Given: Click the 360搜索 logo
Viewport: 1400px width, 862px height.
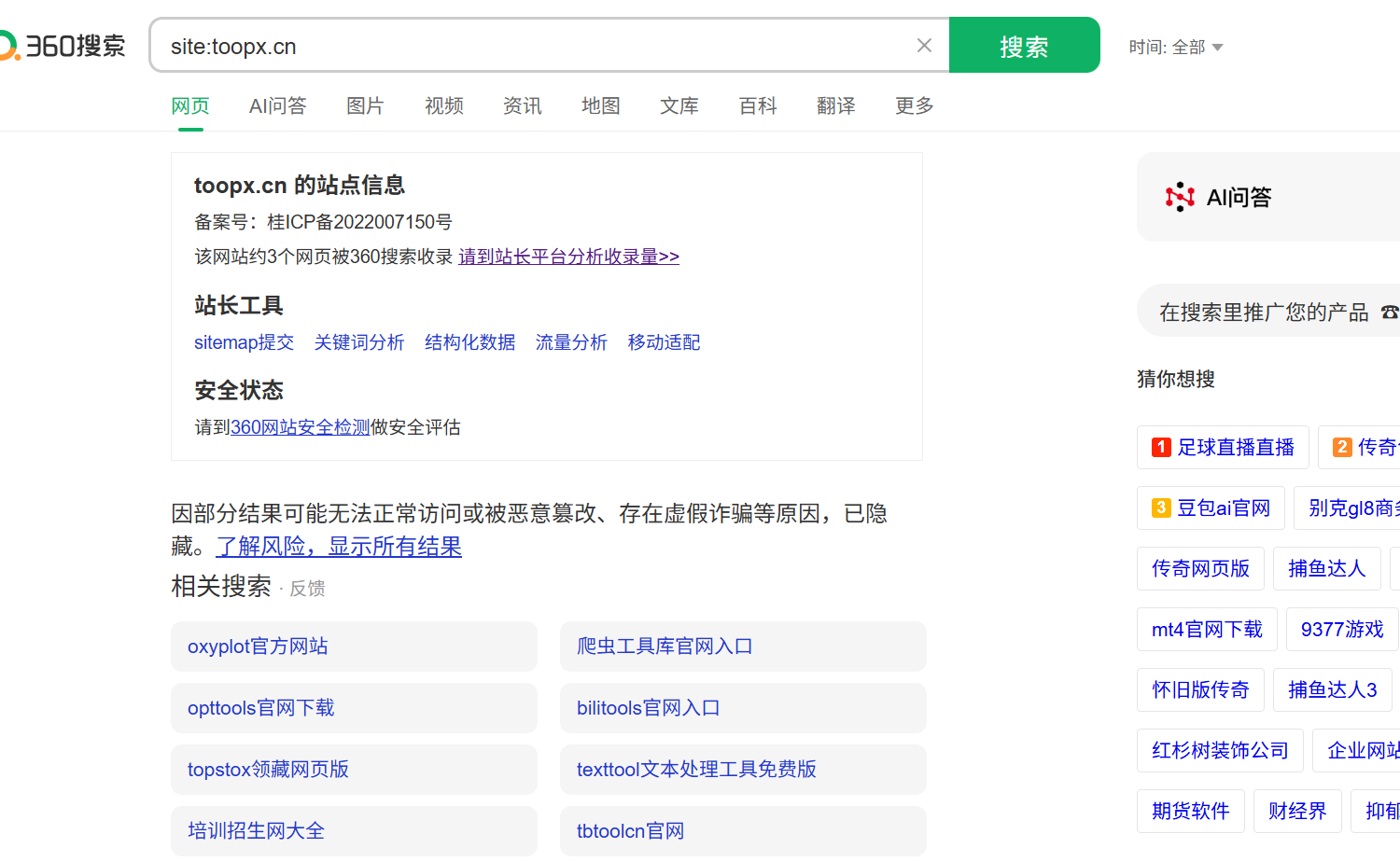Looking at the screenshot, I should [x=63, y=46].
